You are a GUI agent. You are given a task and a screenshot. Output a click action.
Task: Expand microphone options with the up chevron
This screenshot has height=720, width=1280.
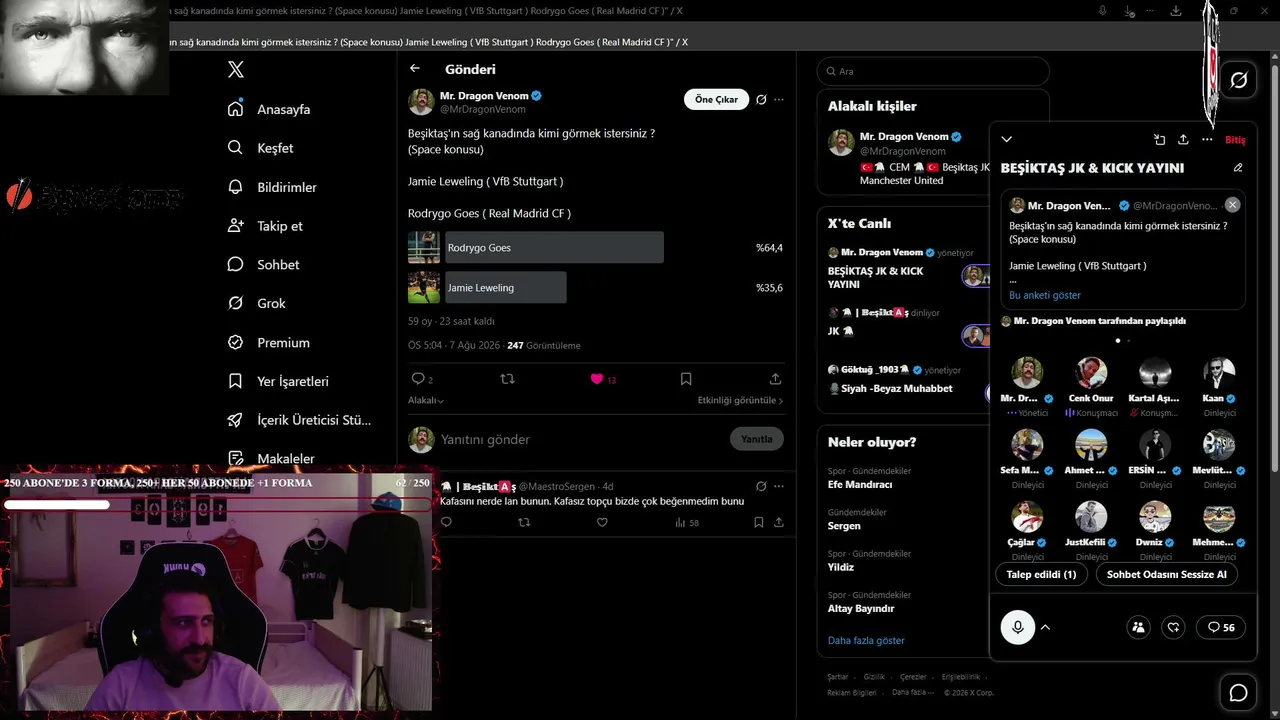[1045, 627]
